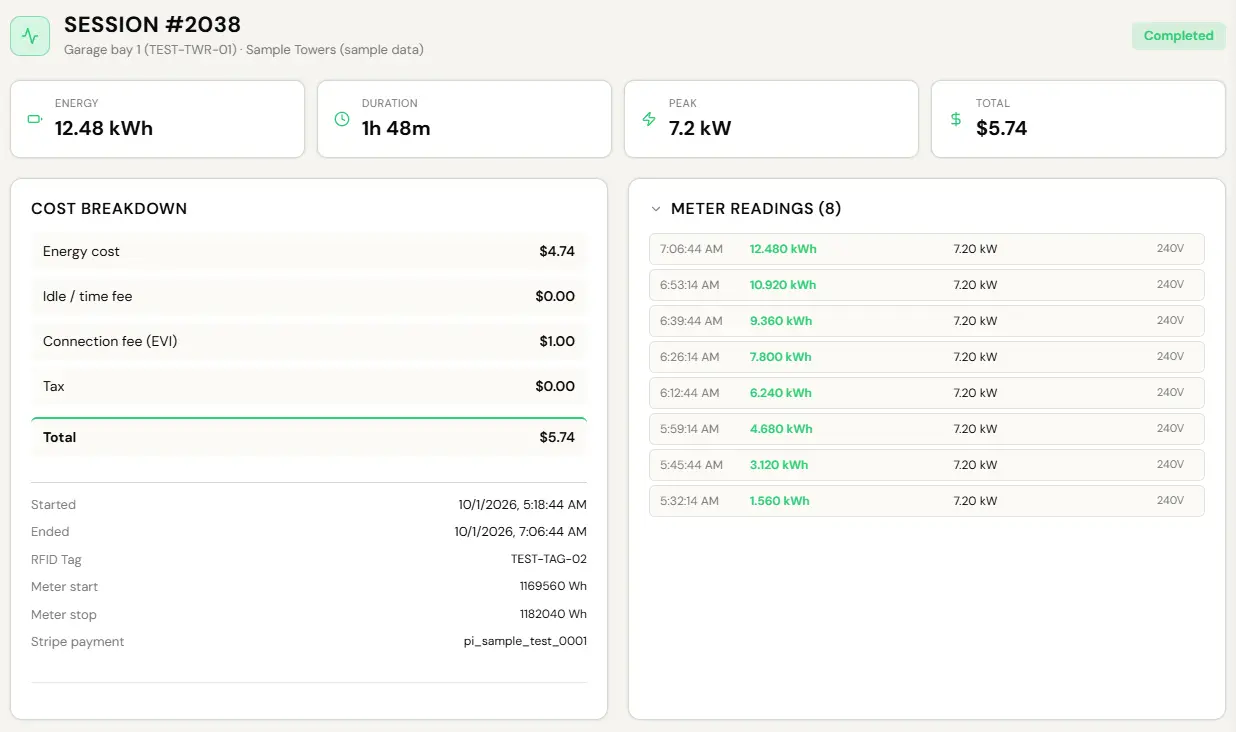Select the 6:53:14 AM meter reading row
Viewport: 1236px width, 732px height.
point(926,285)
